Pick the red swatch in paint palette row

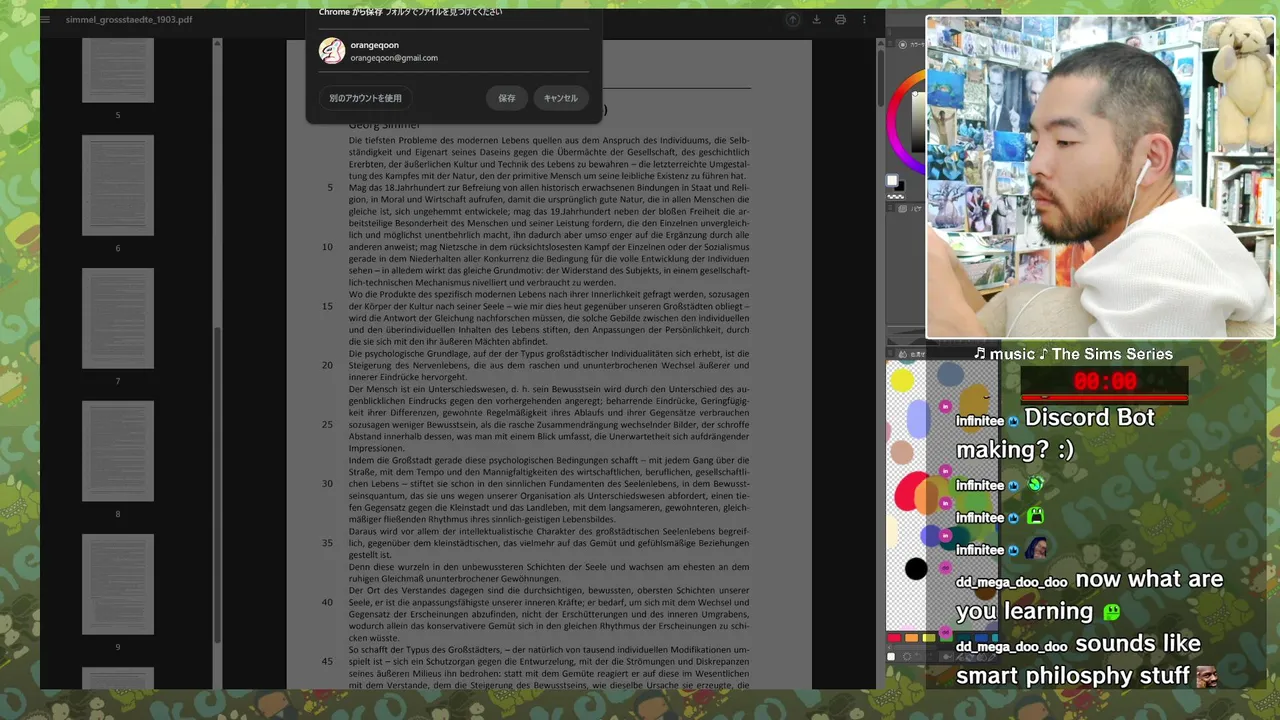pos(894,637)
